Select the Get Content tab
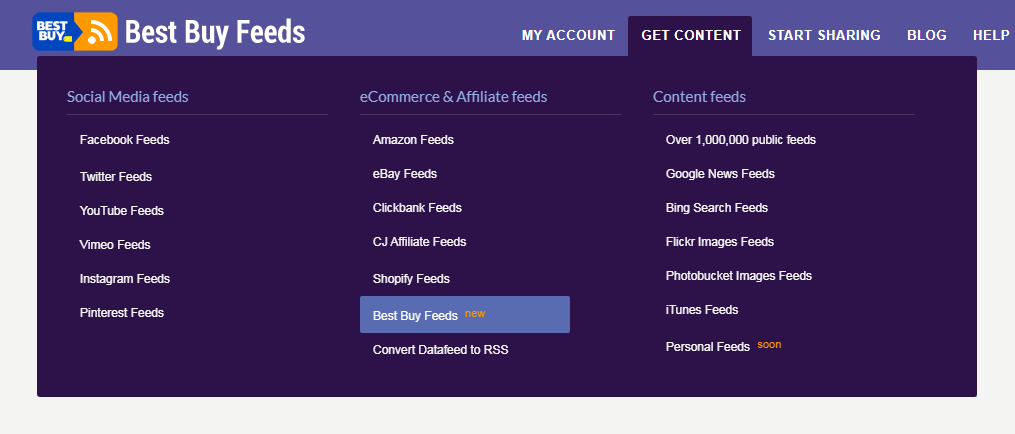 click(690, 36)
